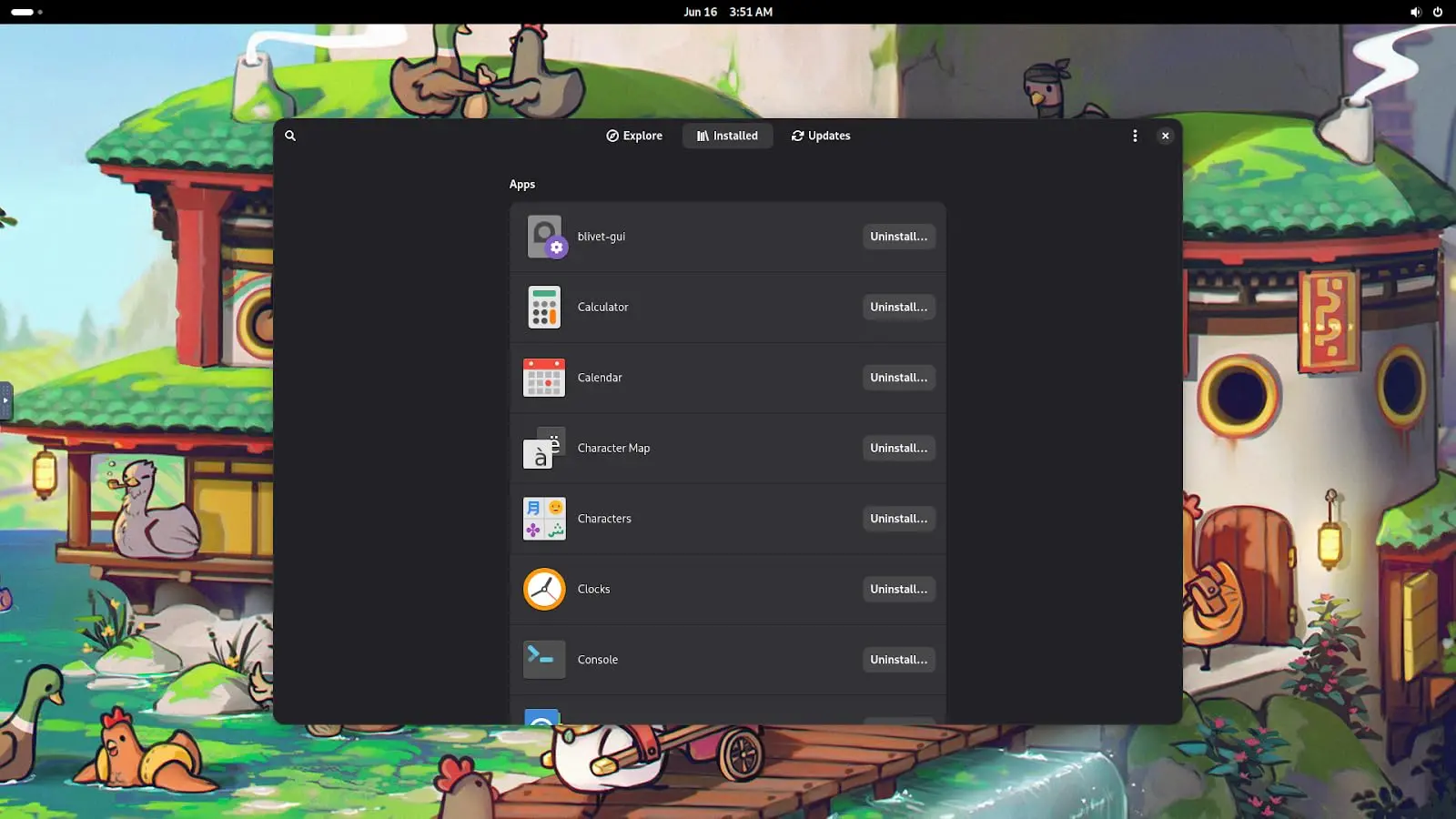Screen dimensions: 1456x819
Task: Select the Character Map name text
Action: pos(614,448)
